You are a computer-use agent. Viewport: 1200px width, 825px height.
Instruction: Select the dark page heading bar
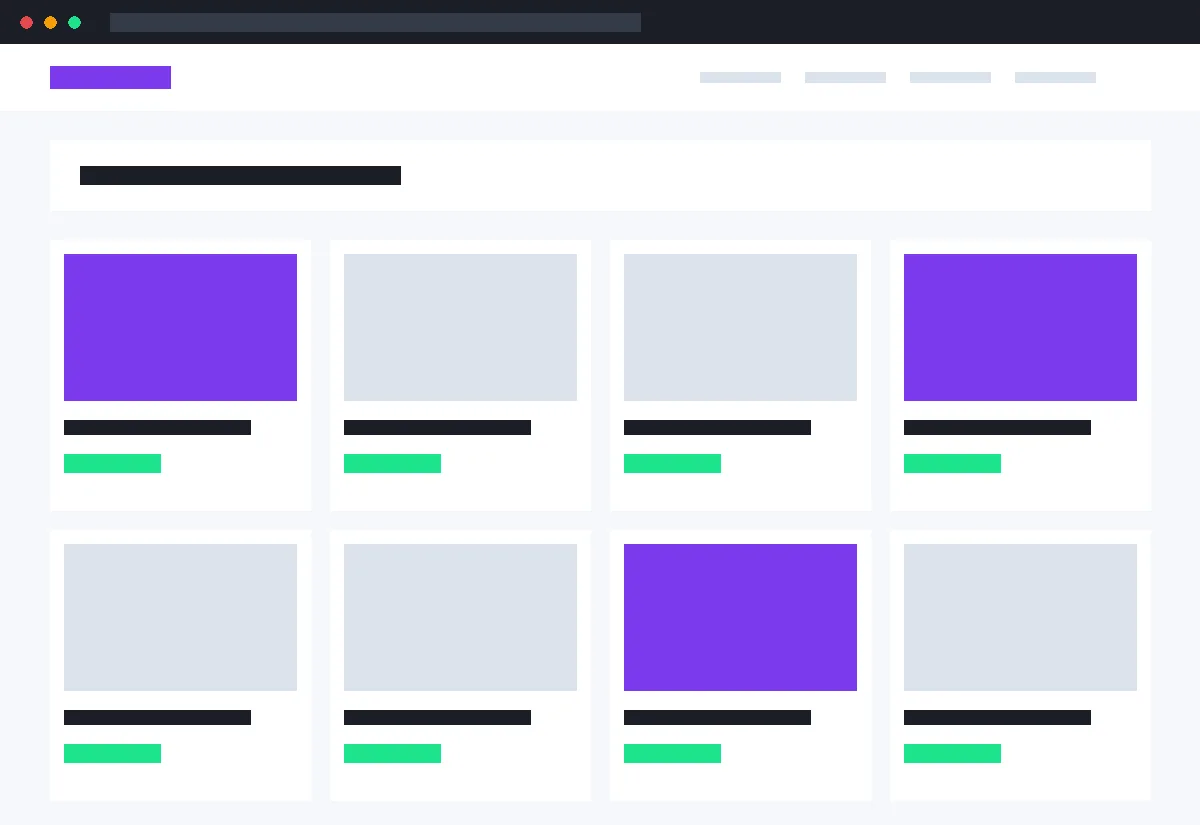(x=240, y=175)
